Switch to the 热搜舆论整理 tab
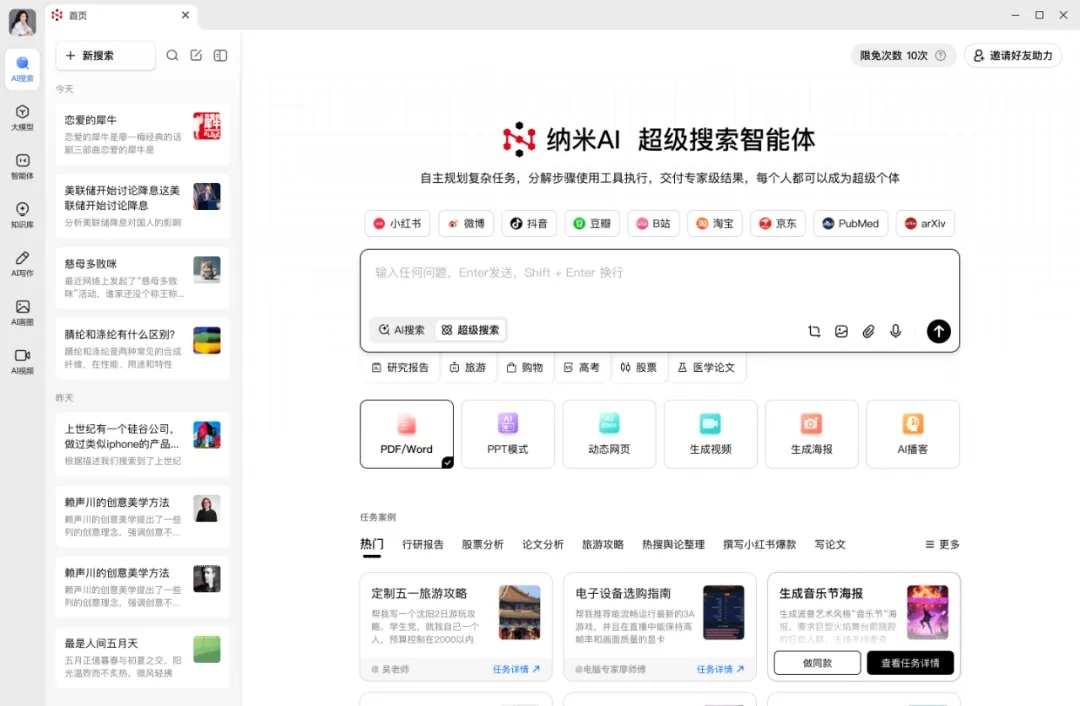The image size is (1080, 706). [674, 544]
